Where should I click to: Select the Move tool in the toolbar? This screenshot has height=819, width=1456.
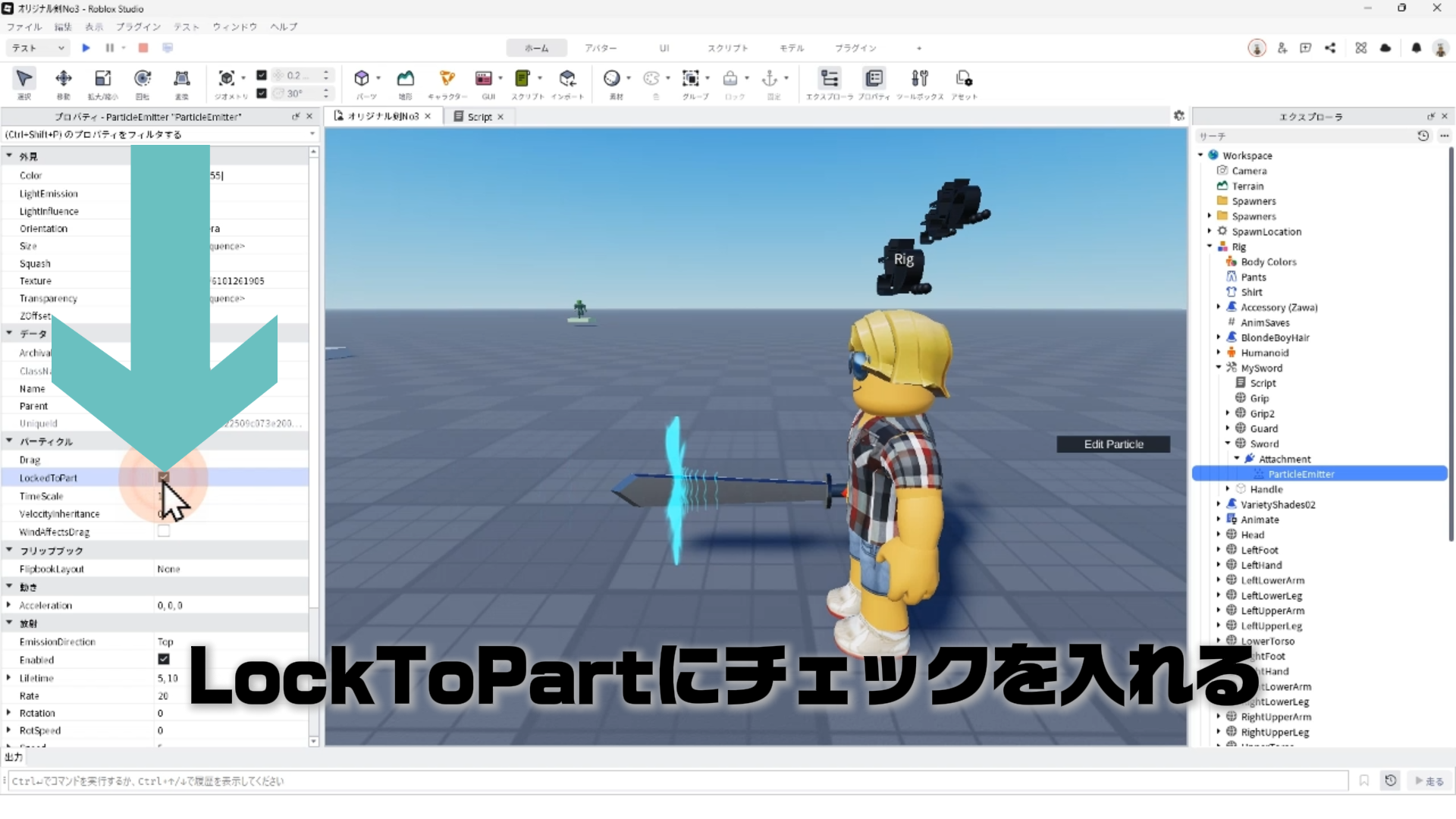click(64, 78)
